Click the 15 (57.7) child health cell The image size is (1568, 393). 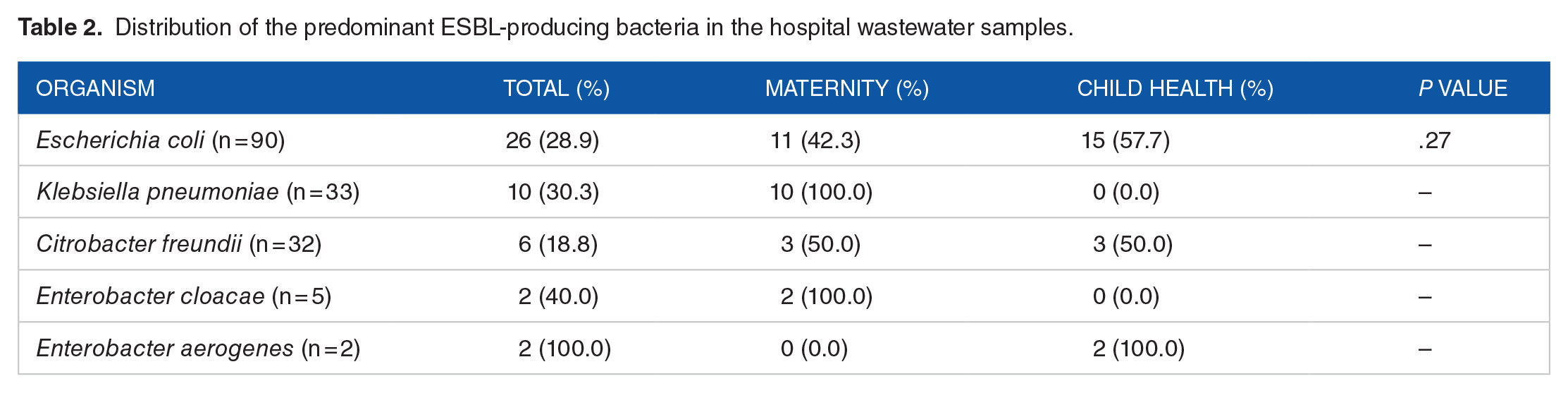tap(1125, 140)
